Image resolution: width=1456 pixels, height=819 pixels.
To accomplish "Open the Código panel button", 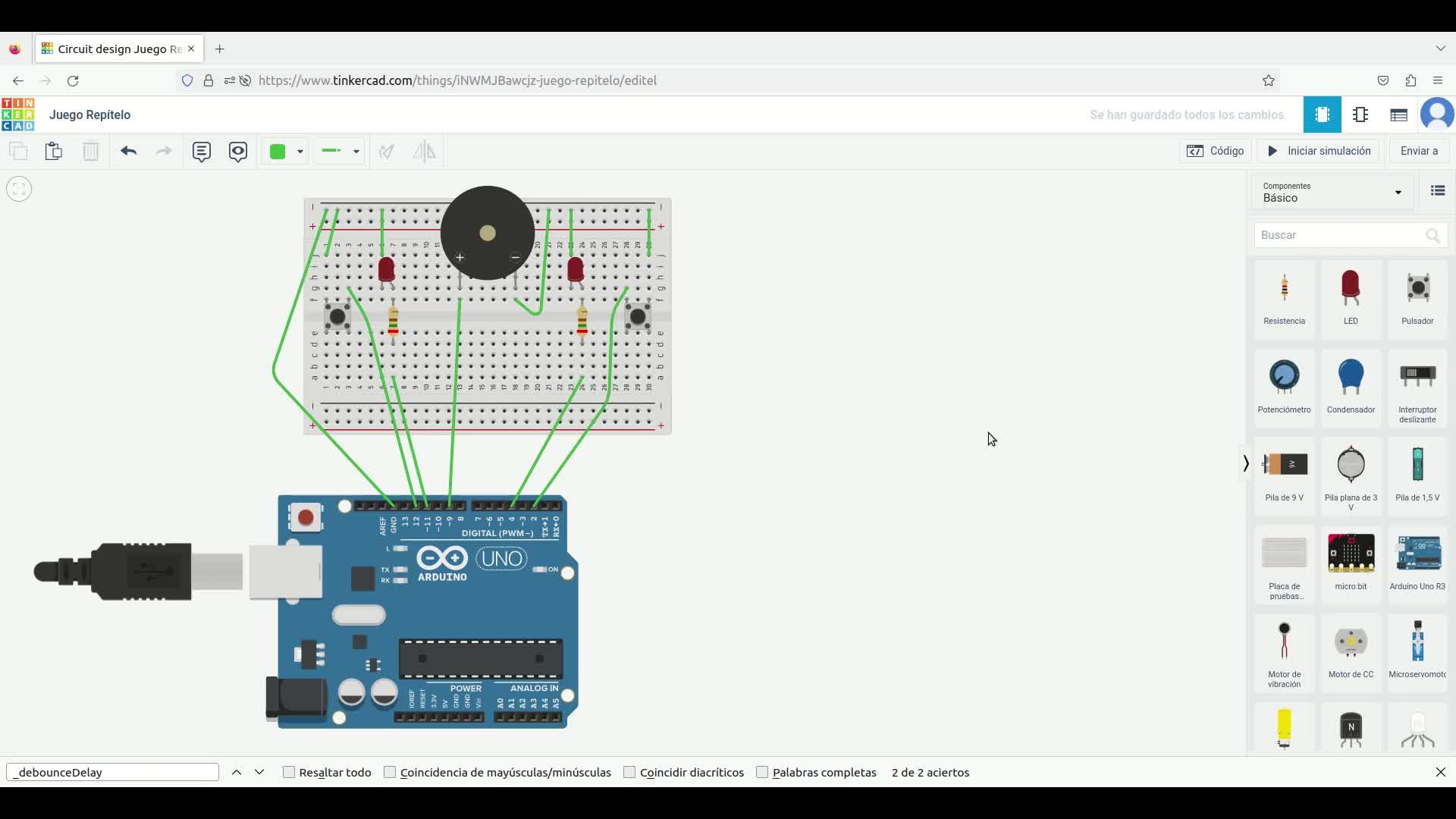I will [1216, 151].
